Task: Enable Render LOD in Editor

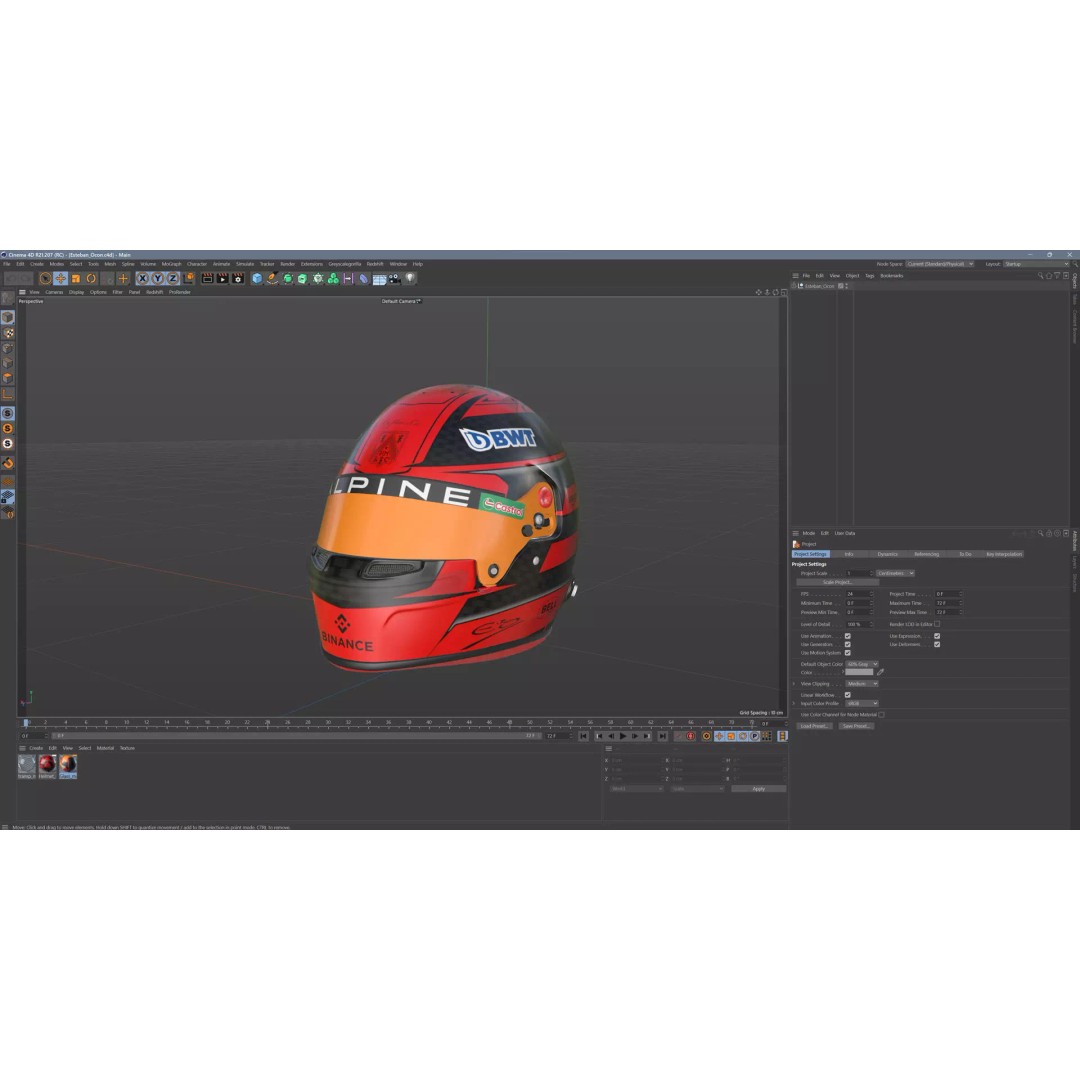Action: 937,624
